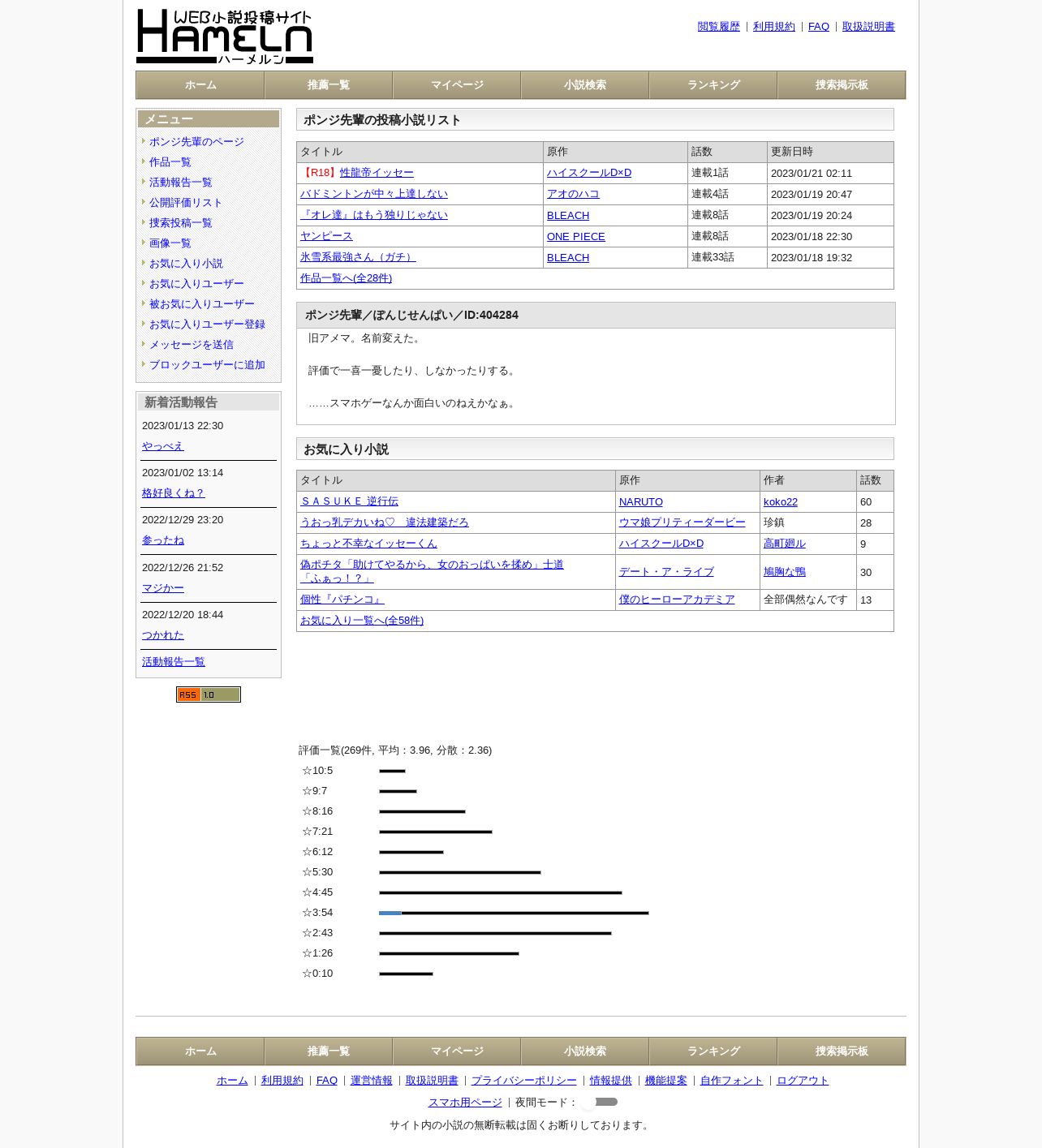Open 運営情報 in the footer

click(x=372, y=1081)
